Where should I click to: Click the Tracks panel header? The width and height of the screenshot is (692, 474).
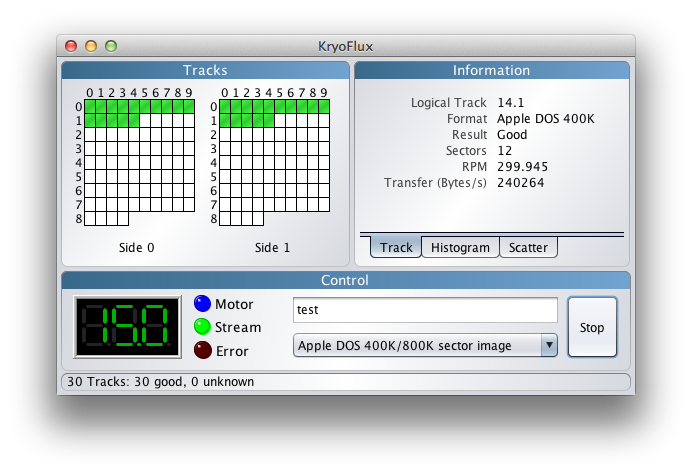[x=205, y=70]
